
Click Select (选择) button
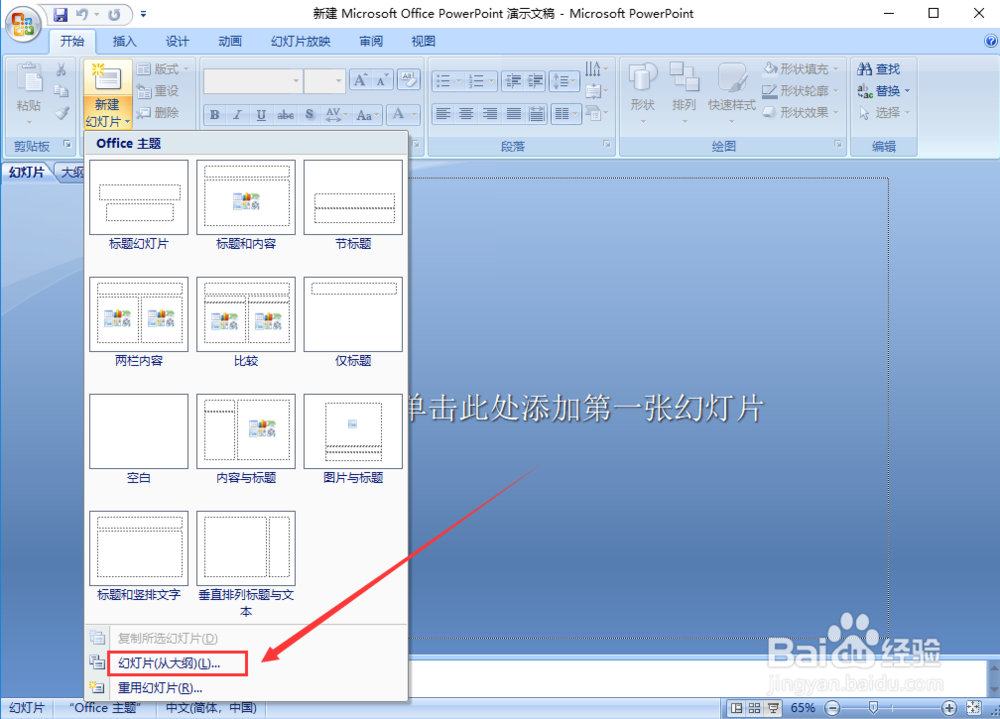(x=883, y=113)
